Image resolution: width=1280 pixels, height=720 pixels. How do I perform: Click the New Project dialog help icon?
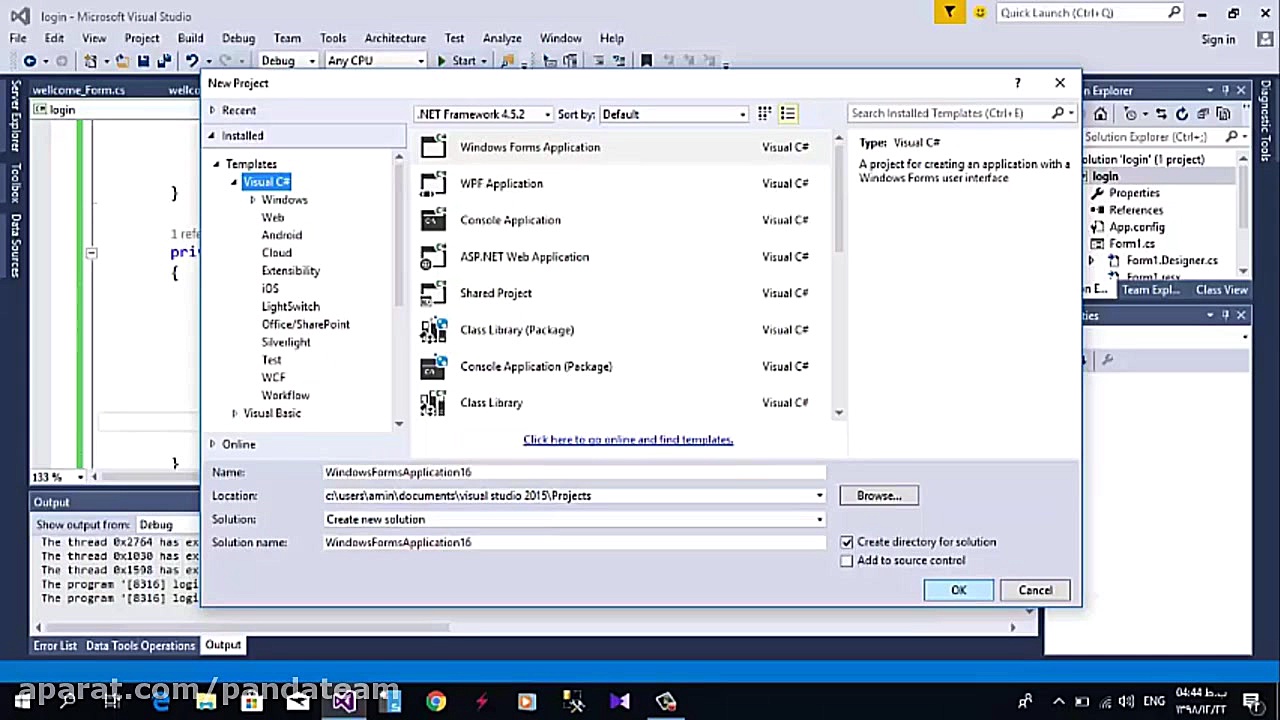pyautogui.click(x=1018, y=83)
